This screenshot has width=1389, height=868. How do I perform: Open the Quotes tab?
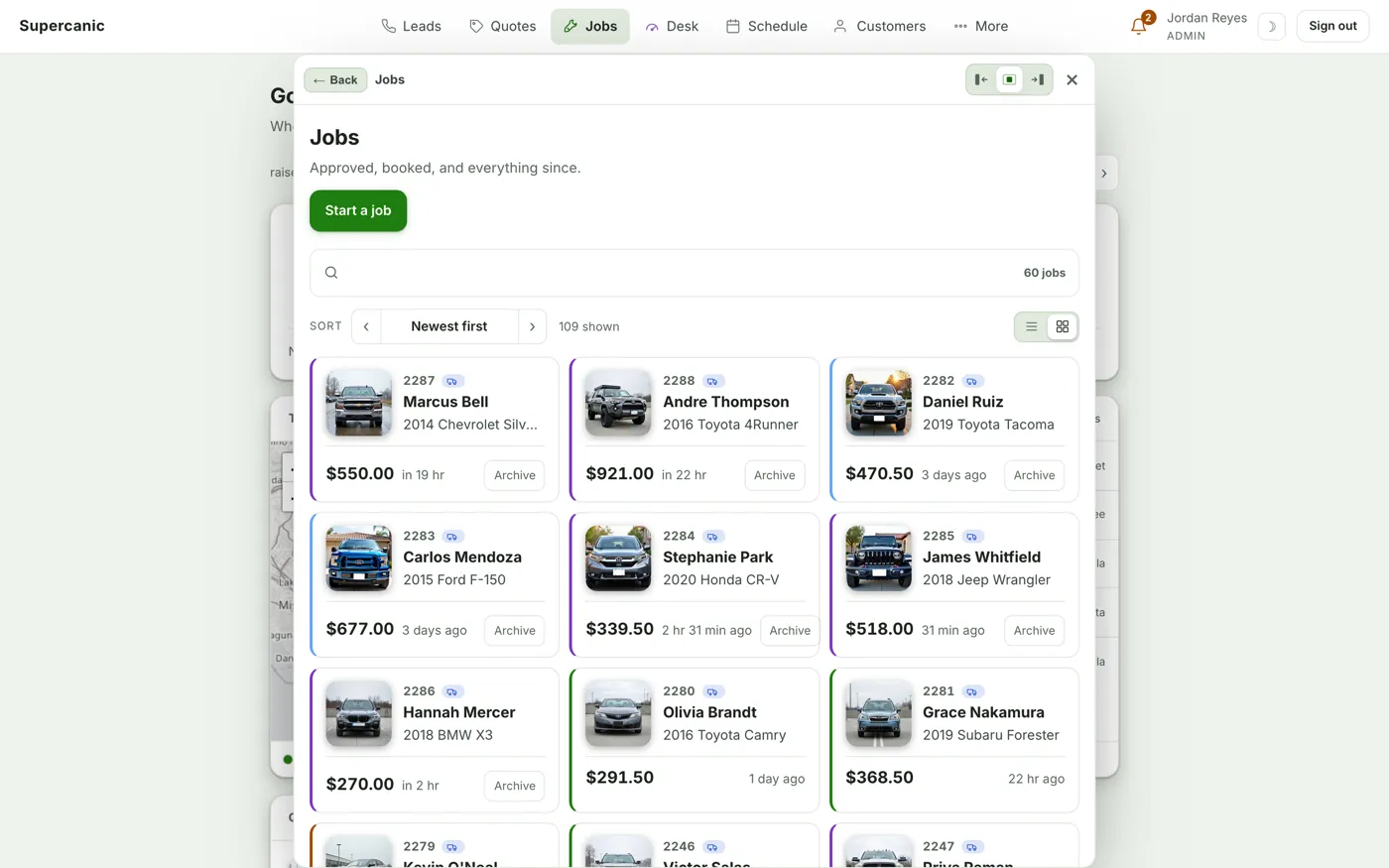[x=502, y=27]
